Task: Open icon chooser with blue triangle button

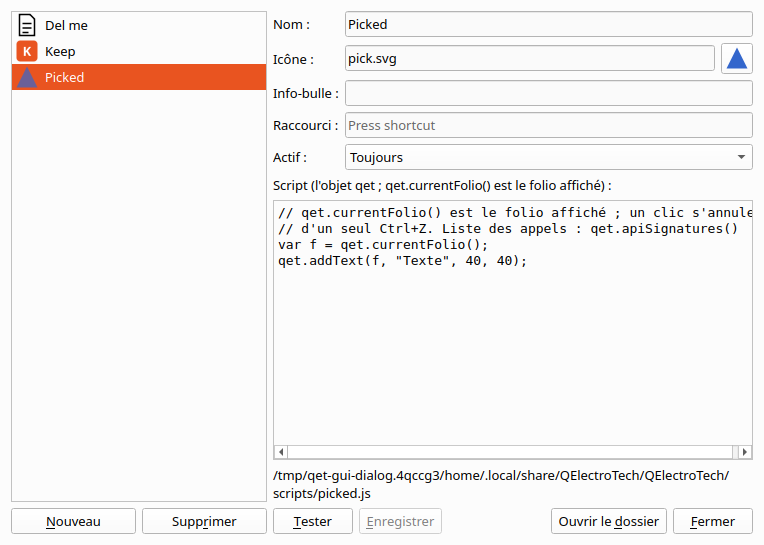Action: click(x=737, y=58)
